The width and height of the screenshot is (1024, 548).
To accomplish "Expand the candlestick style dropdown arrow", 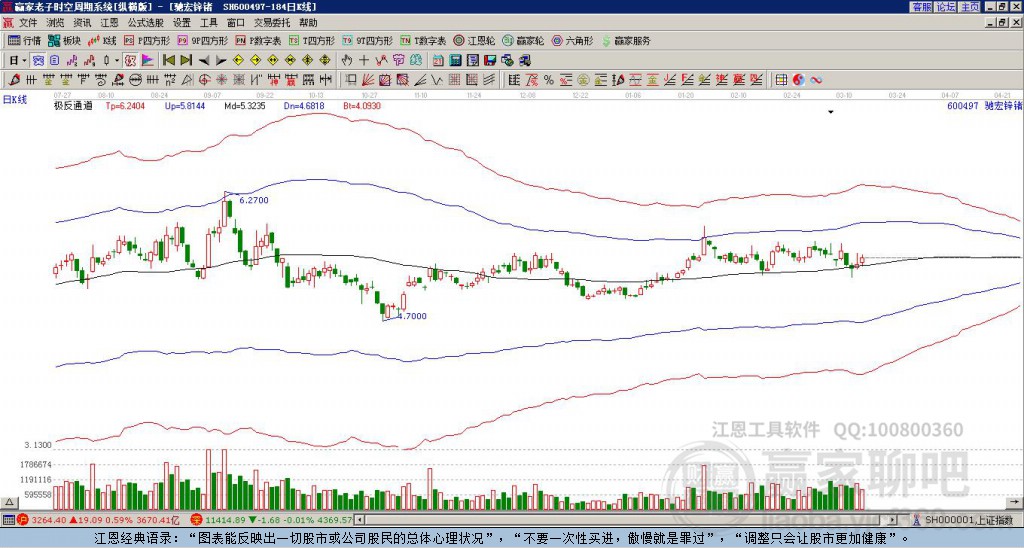I will [117, 60].
